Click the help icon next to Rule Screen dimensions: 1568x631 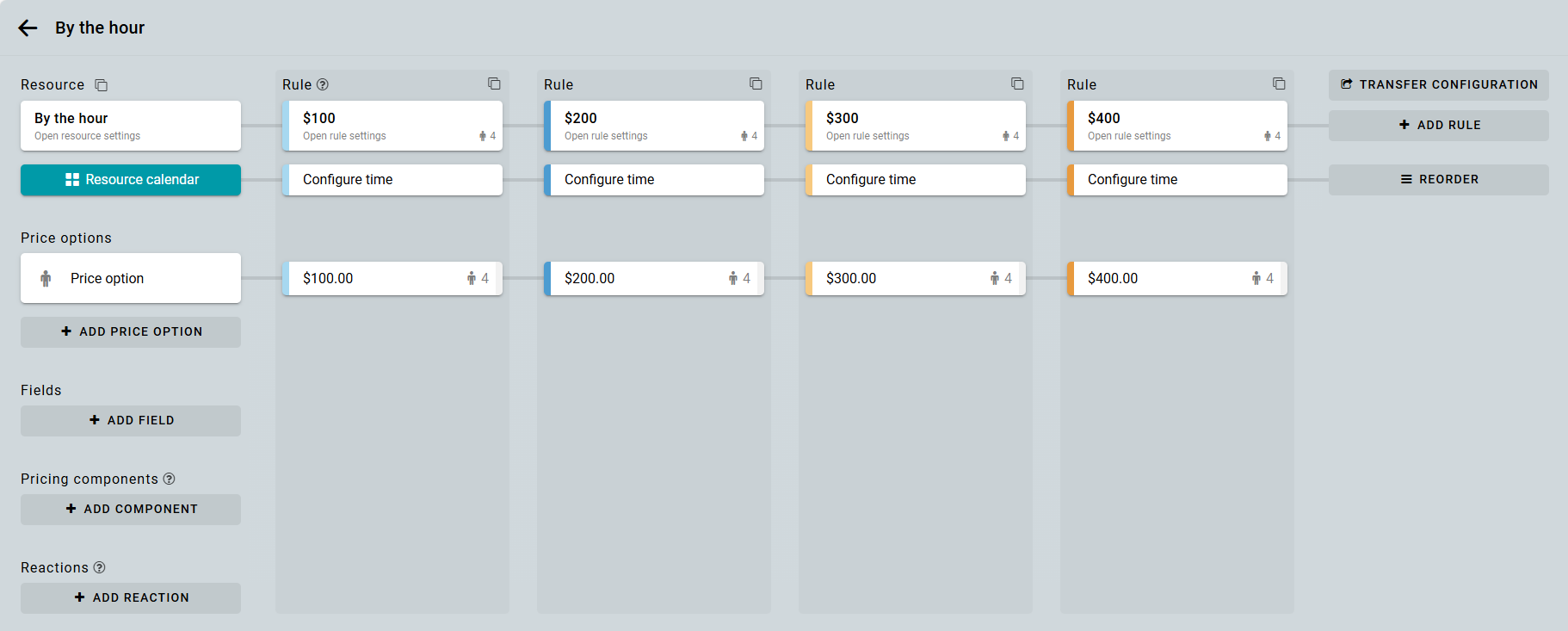click(x=323, y=84)
